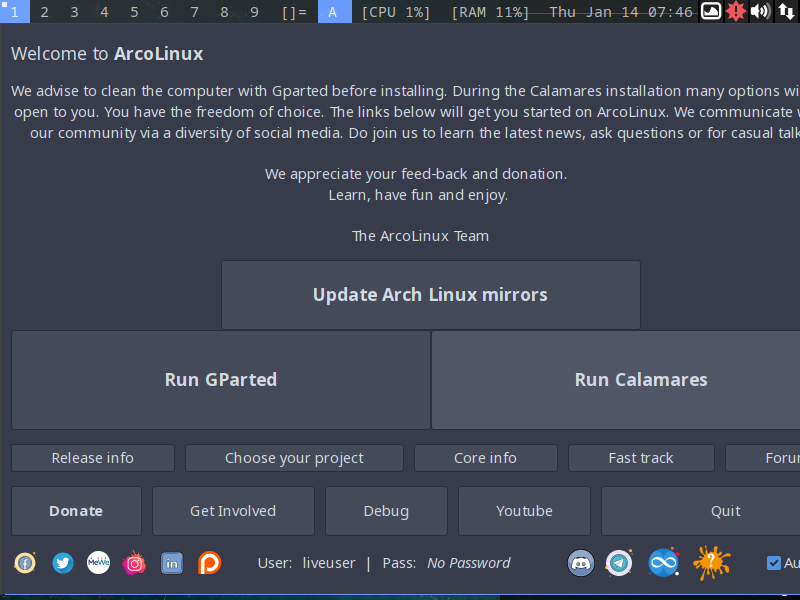800x600 pixels.
Task: Open Fast track
Action: coord(641,458)
